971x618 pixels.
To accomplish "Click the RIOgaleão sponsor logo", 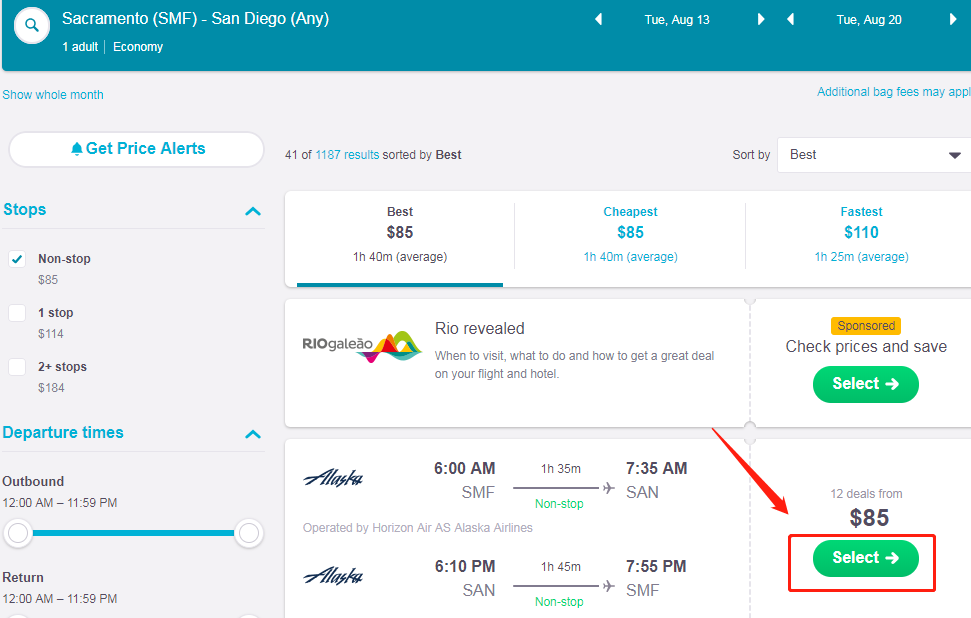I will 361,346.
